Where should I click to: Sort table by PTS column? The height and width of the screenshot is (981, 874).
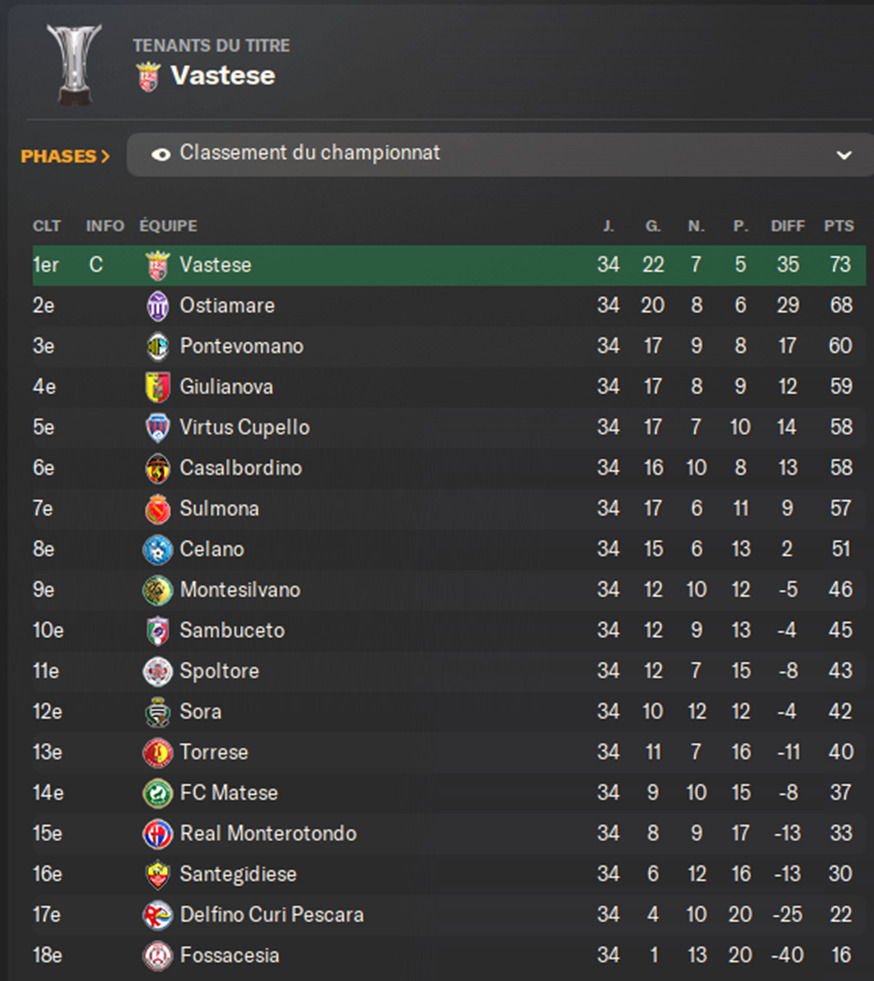click(x=838, y=226)
